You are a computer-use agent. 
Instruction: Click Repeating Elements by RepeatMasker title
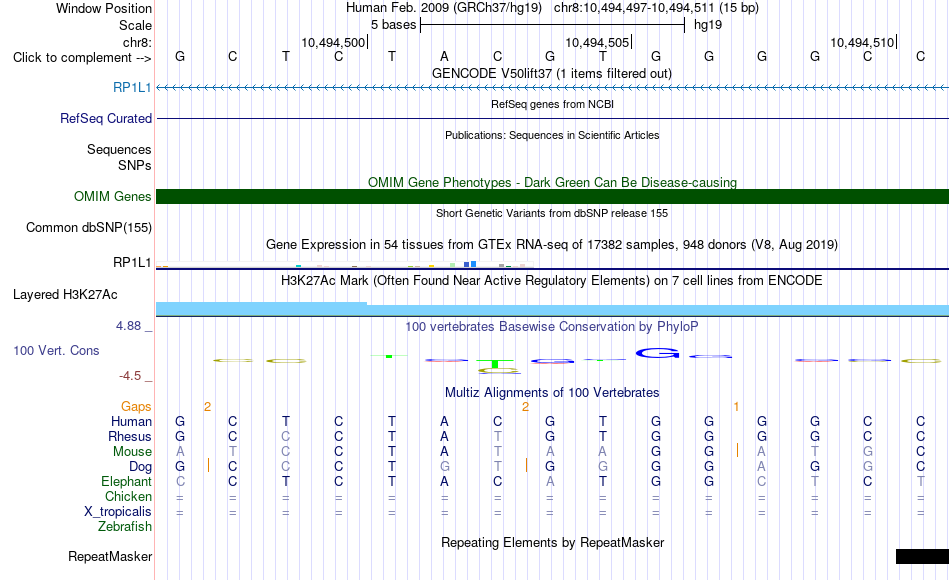coord(552,542)
